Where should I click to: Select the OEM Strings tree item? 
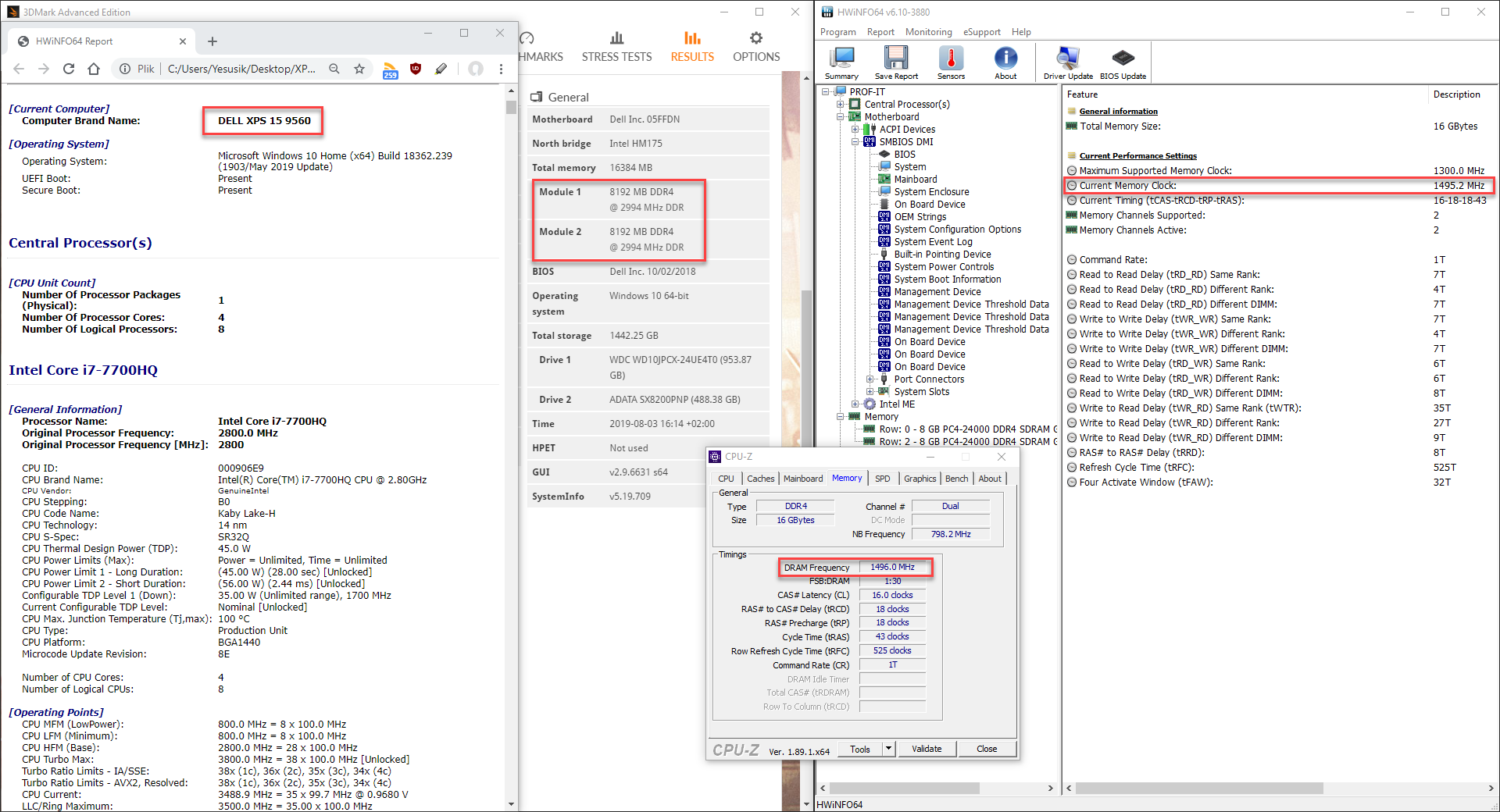(x=920, y=217)
